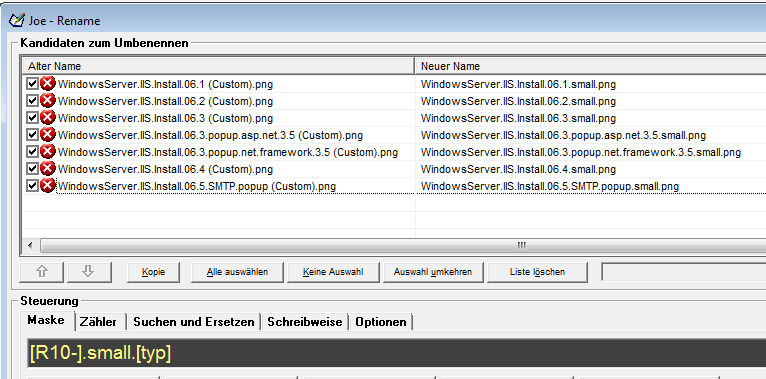
Task: Click the empty field beside Liste löschen
Action: [683, 272]
